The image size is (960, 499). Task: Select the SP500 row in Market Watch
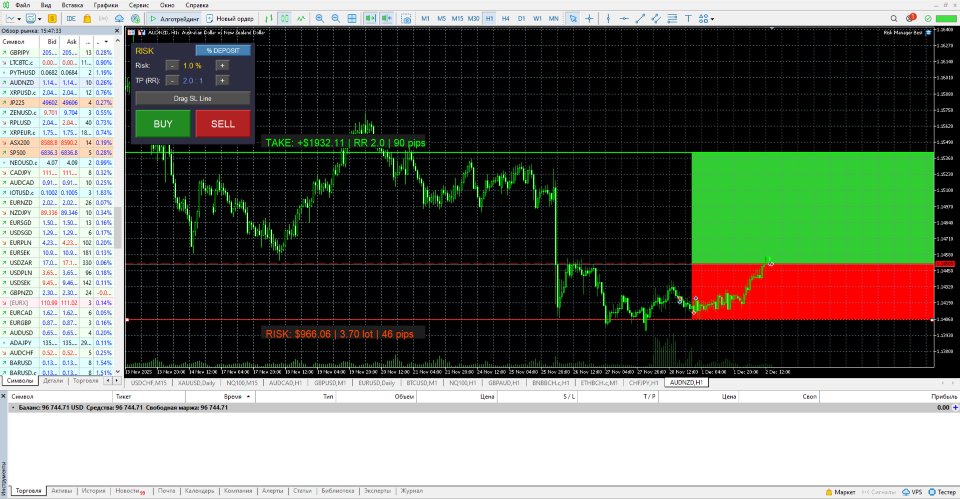click(57, 152)
